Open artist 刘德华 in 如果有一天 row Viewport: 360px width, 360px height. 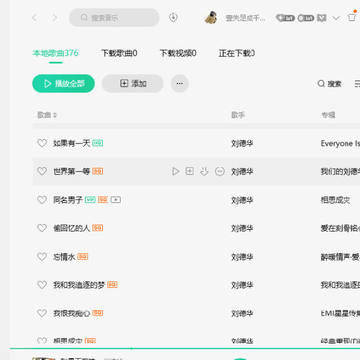(242, 144)
